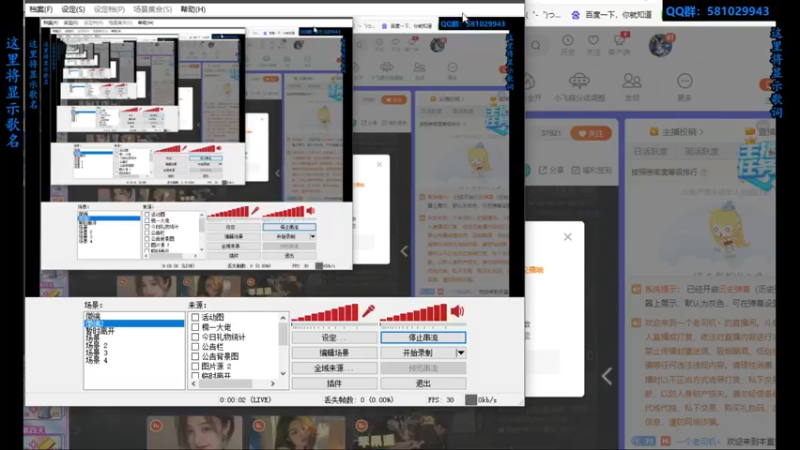Open the 更多 ellipsis icon

pos(685,86)
